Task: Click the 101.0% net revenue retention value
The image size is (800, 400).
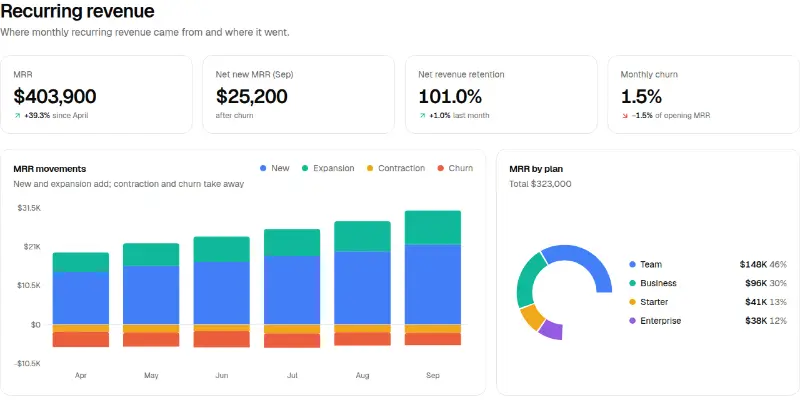Action: click(x=450, y=96)
